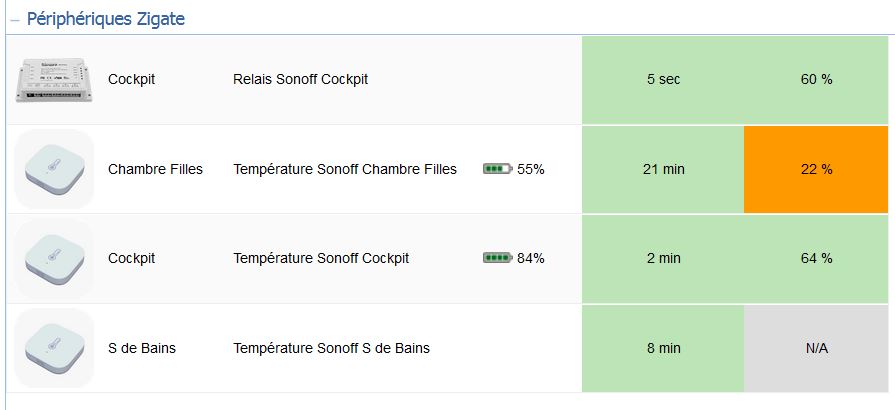Select the Chambre Filles room label
Image resolution: width=895 pixels, height=410 pixels.
(155, 169)
